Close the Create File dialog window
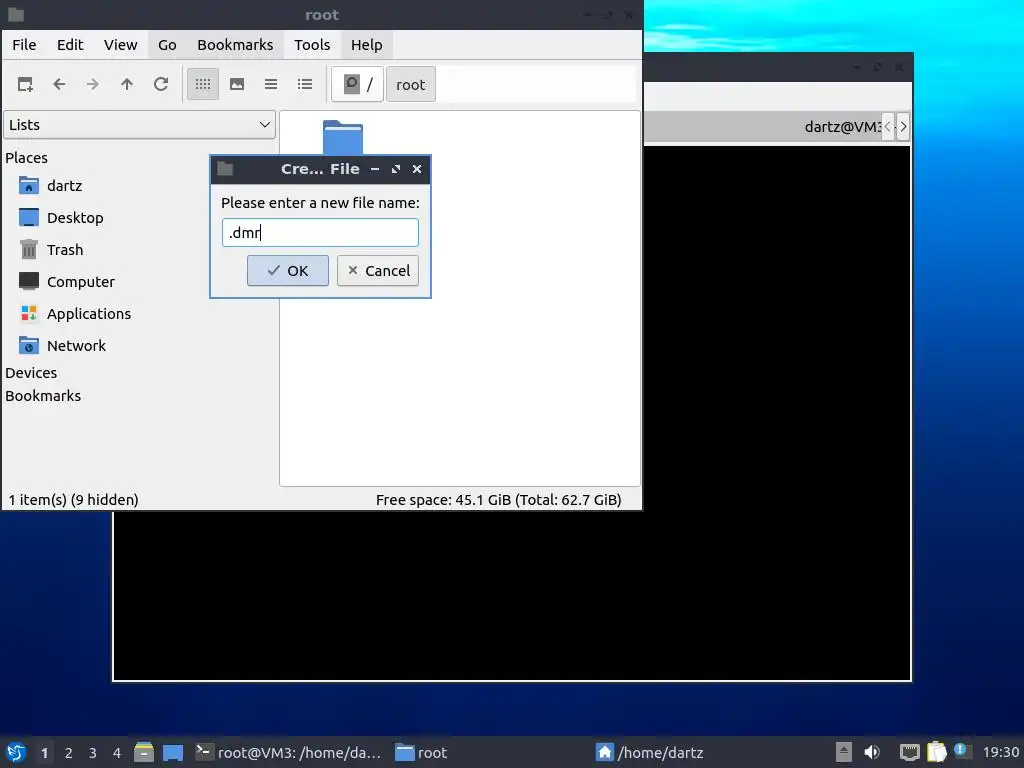1024x768 pixels. (417, 169)
